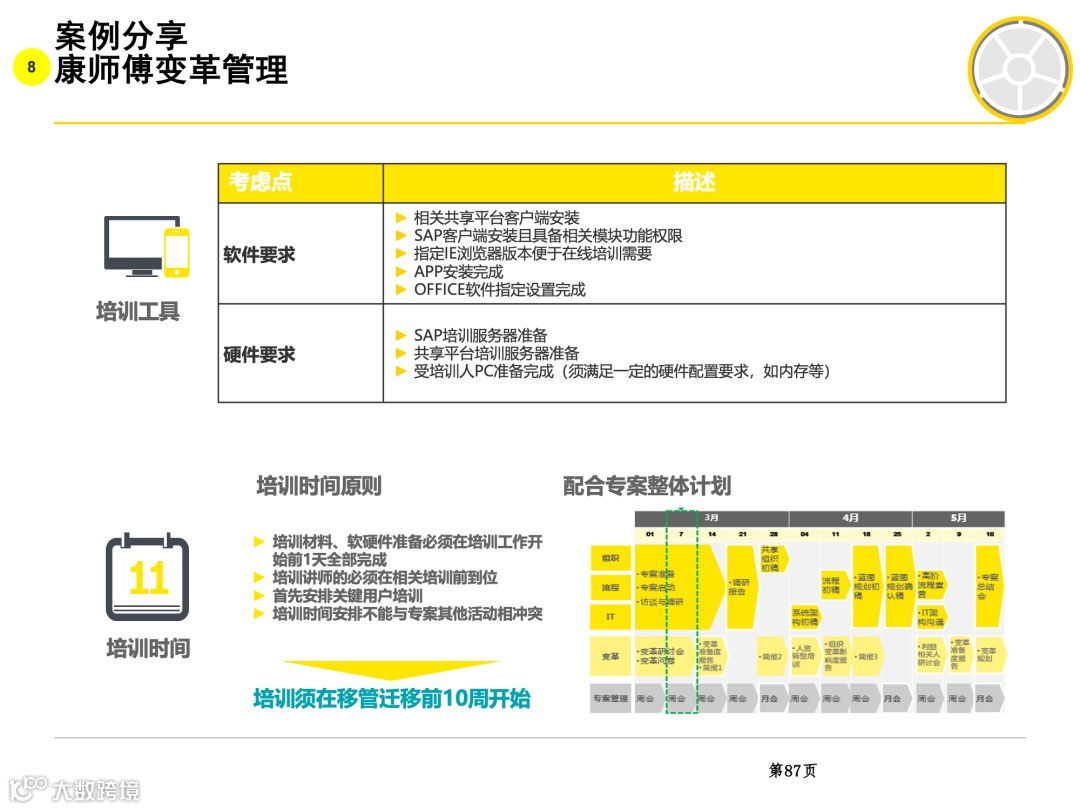Click the 变革 row label in plan chart
1080x810 pixels.
(x=610, y=656)
